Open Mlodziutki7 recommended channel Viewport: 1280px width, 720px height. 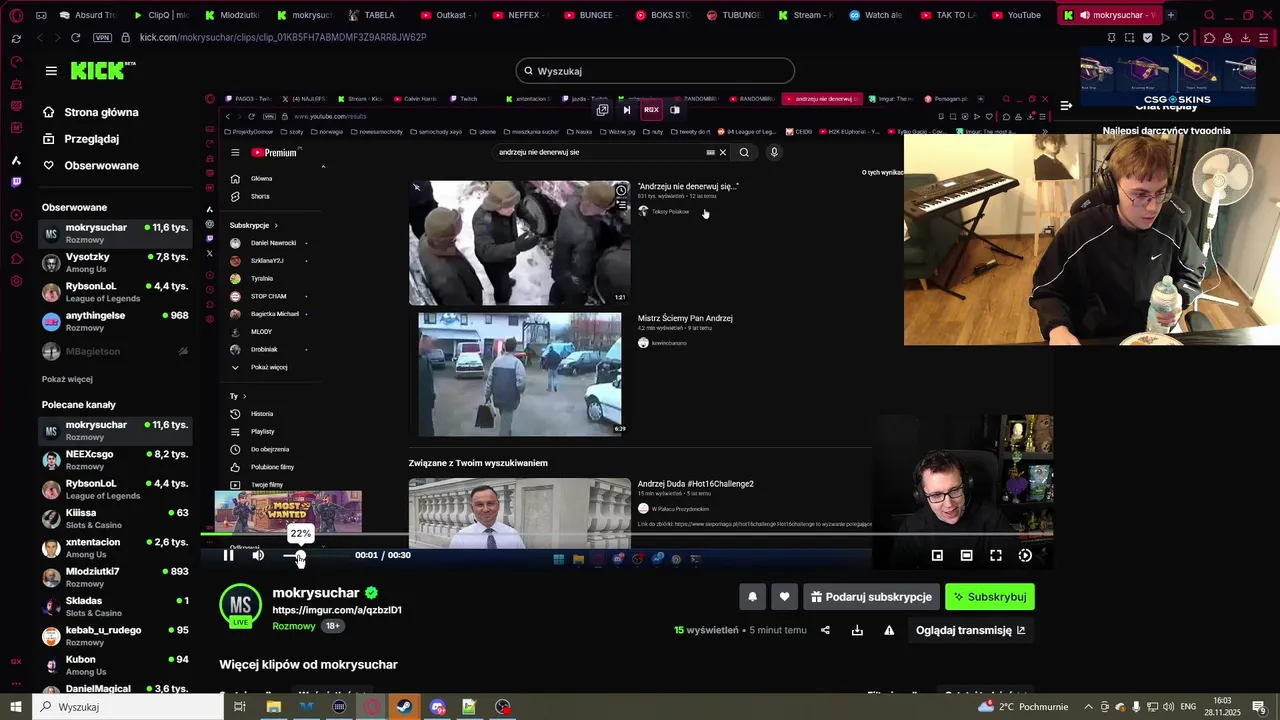pyautogui.click(x=115, y=577)
